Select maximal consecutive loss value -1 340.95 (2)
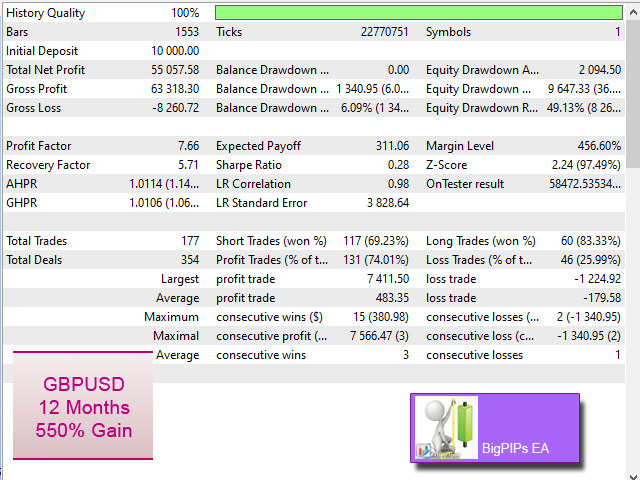The image size is (640, 480). (x=589, y=336)
